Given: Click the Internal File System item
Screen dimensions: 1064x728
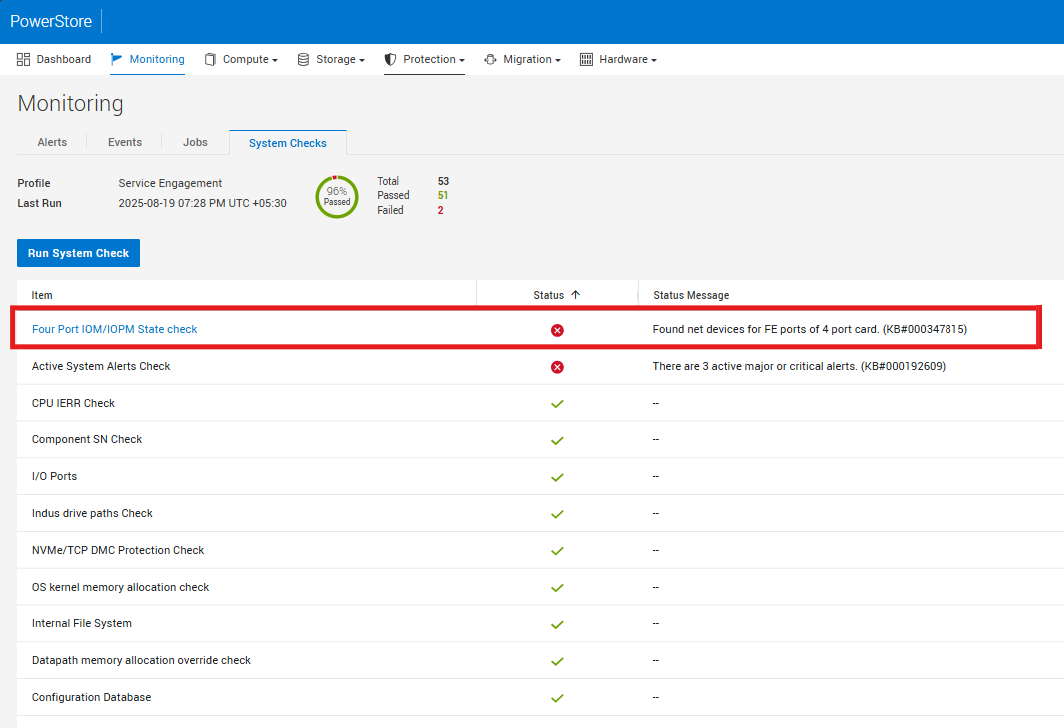Looking at the screenshot, I should click(82, 623).
